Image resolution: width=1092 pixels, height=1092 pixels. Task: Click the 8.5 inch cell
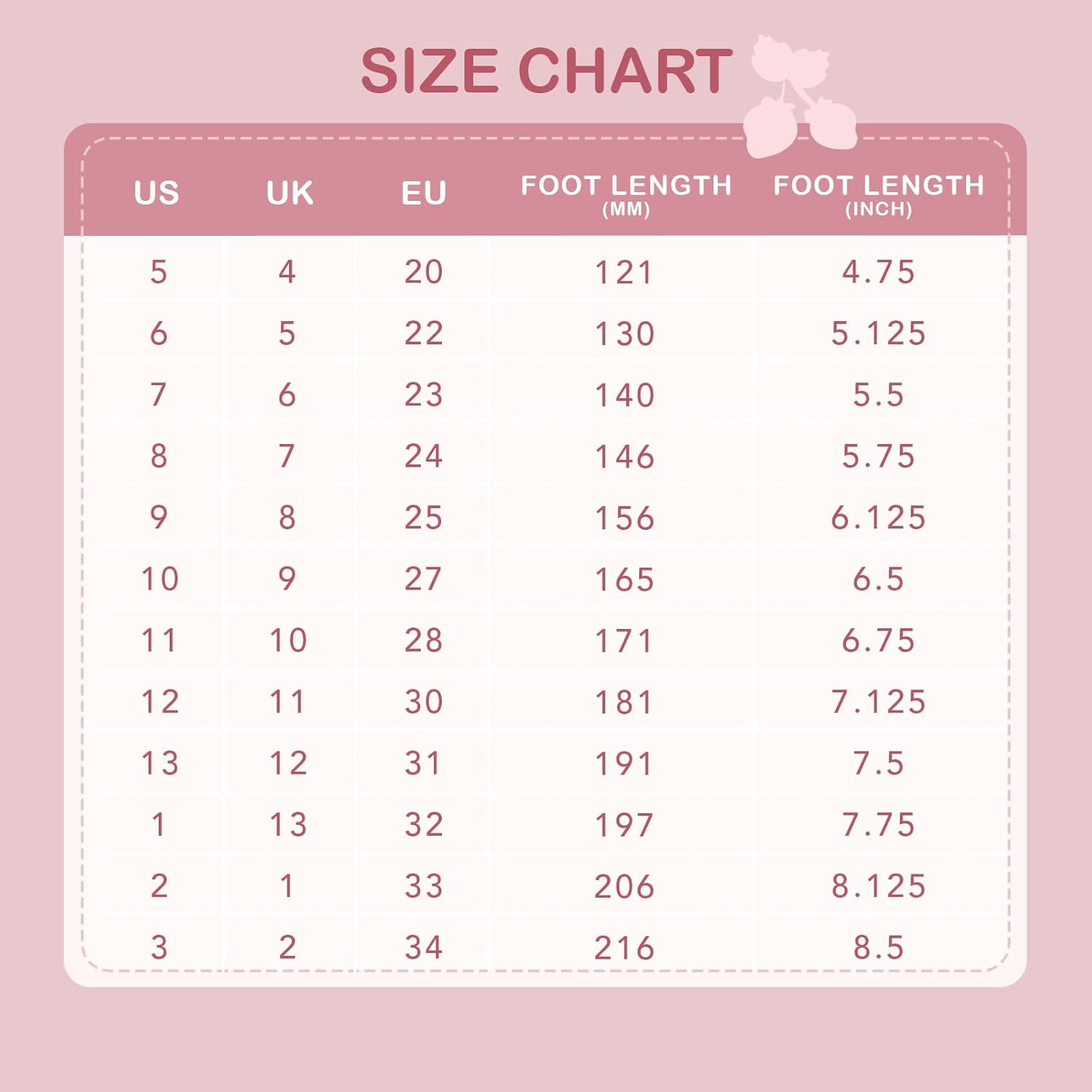879,948
